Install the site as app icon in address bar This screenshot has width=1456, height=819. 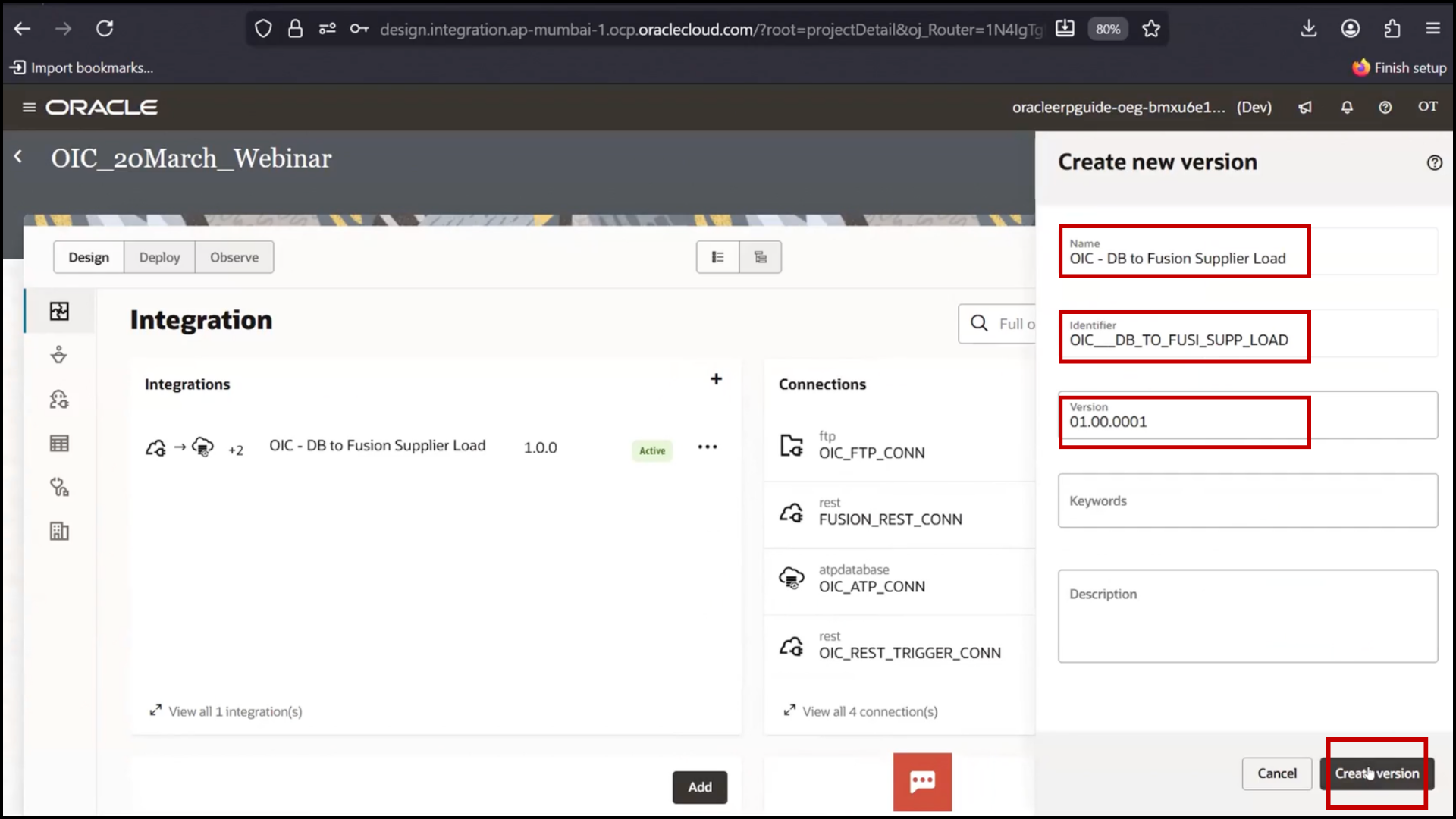[1065, 29]
